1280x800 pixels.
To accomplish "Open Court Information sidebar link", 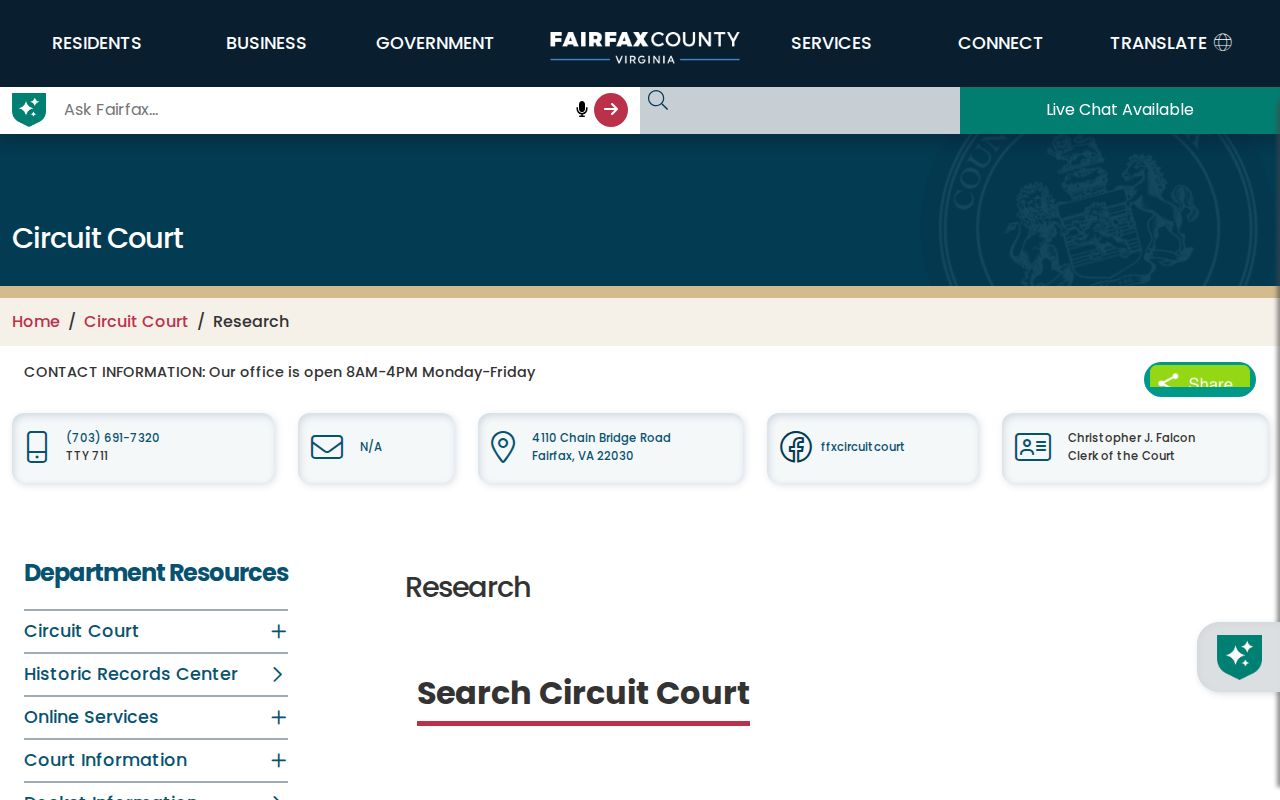I will (105, 760).
